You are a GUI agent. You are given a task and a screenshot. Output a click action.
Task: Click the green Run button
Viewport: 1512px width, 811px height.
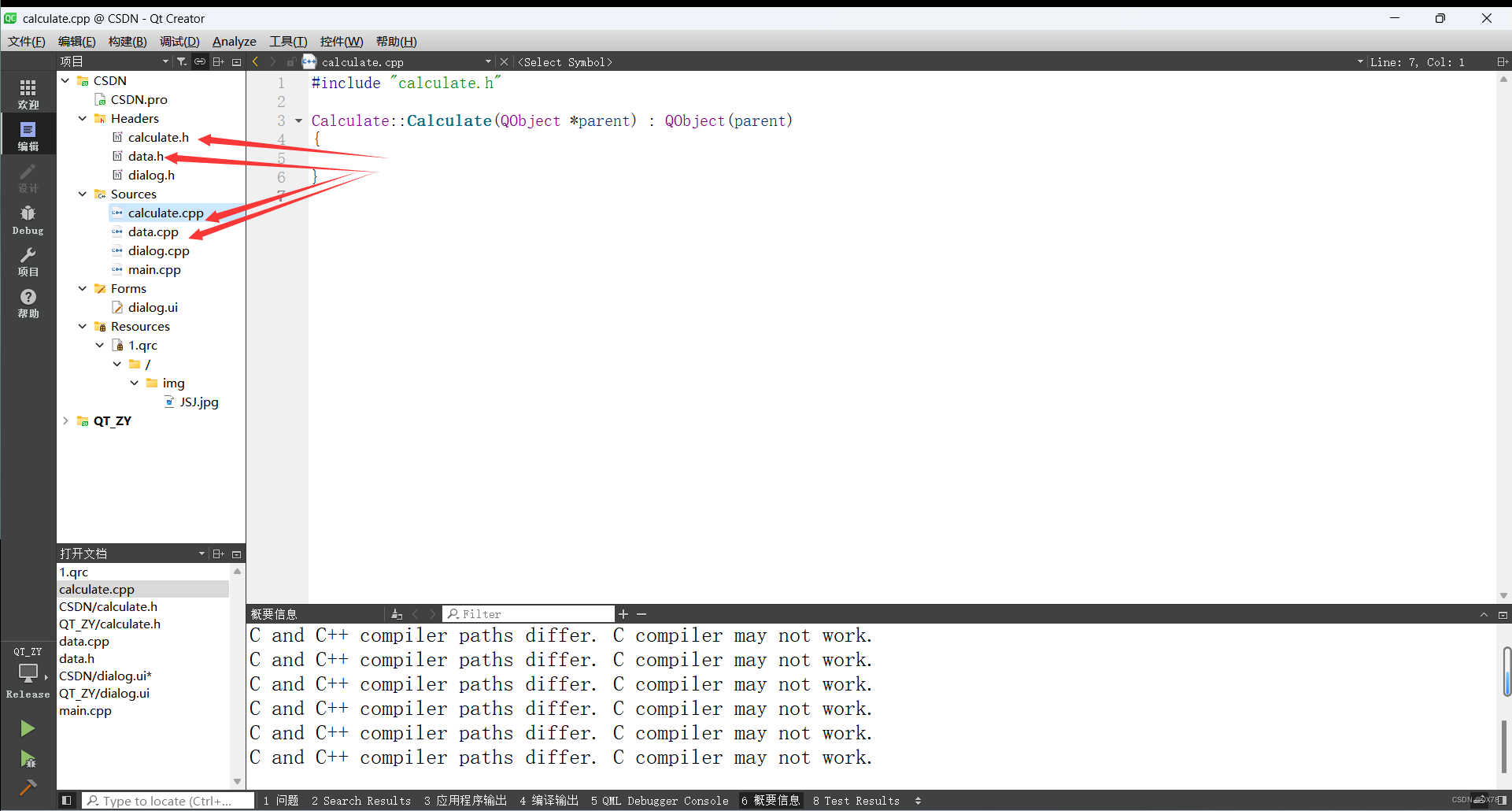point(28,728)
